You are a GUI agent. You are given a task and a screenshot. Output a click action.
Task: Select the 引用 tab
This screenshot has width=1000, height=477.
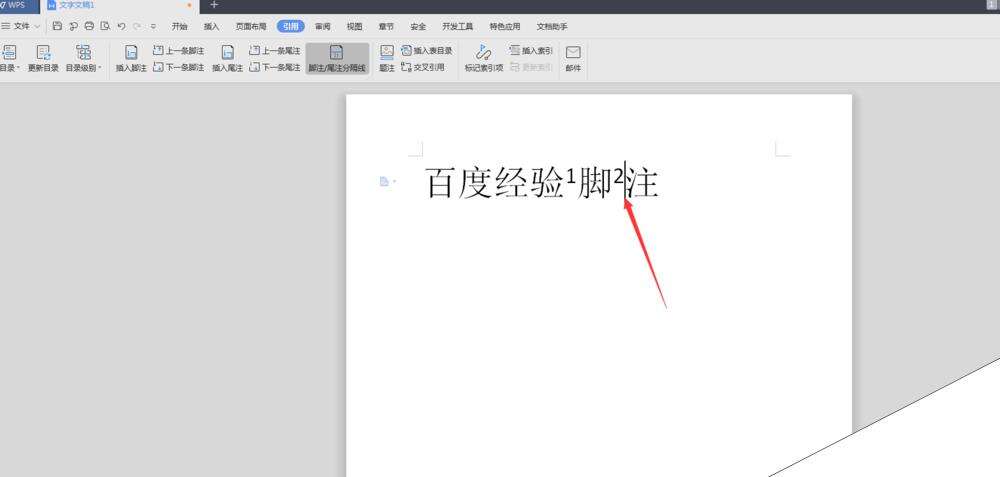tap(291, 27)
